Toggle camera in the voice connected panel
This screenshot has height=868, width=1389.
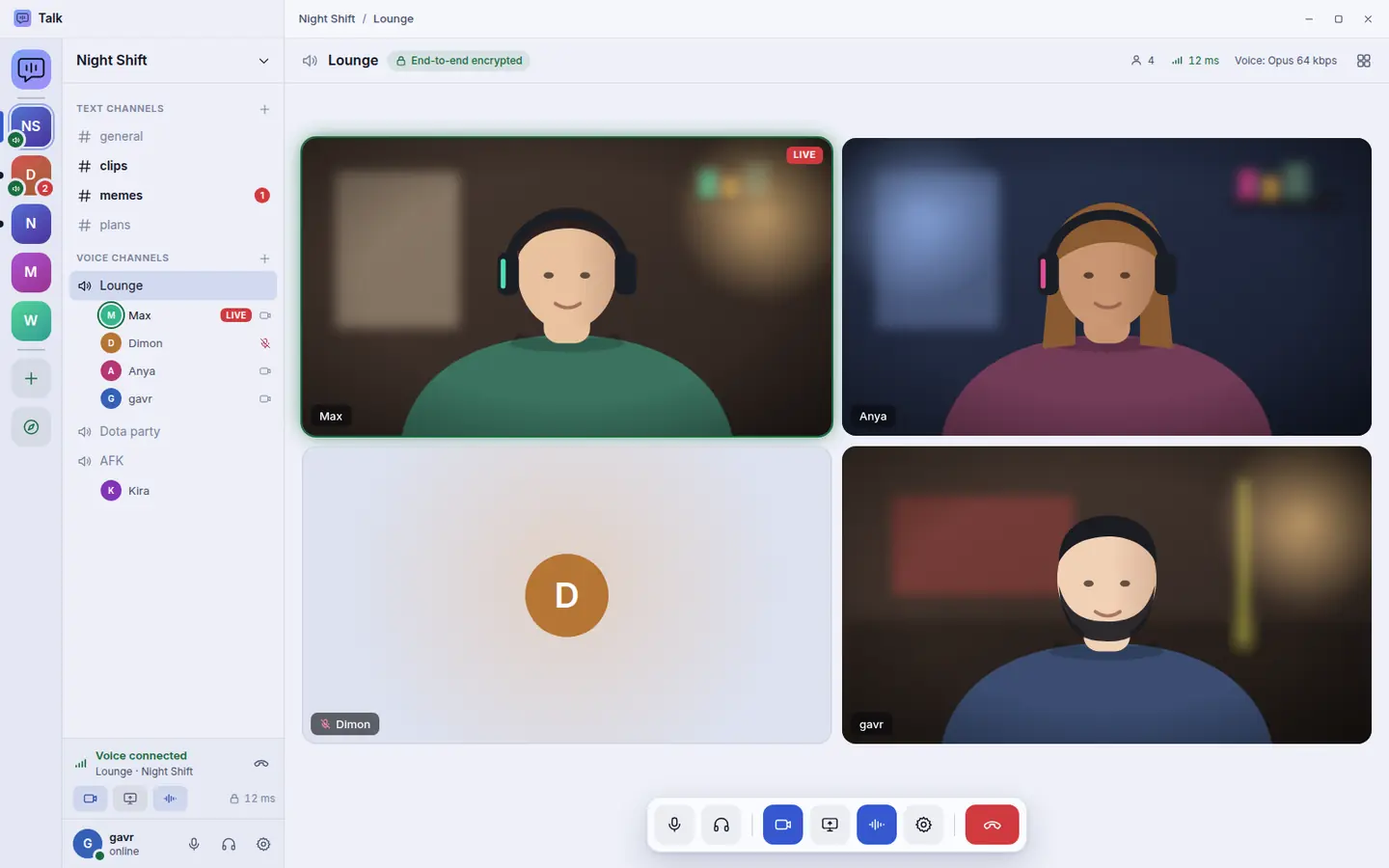point(91,799)
